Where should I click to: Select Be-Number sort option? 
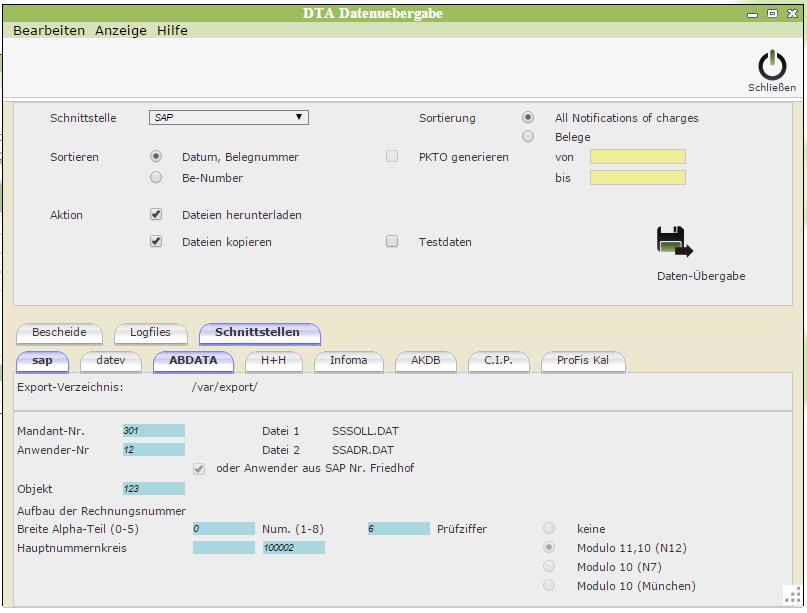(156, 178)
